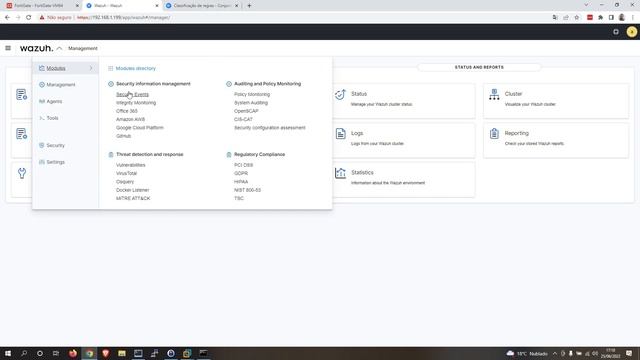The height and width of the screenshot is (360, 640).
Task: Open Management breadcrumb
Action: coord(83,48)
